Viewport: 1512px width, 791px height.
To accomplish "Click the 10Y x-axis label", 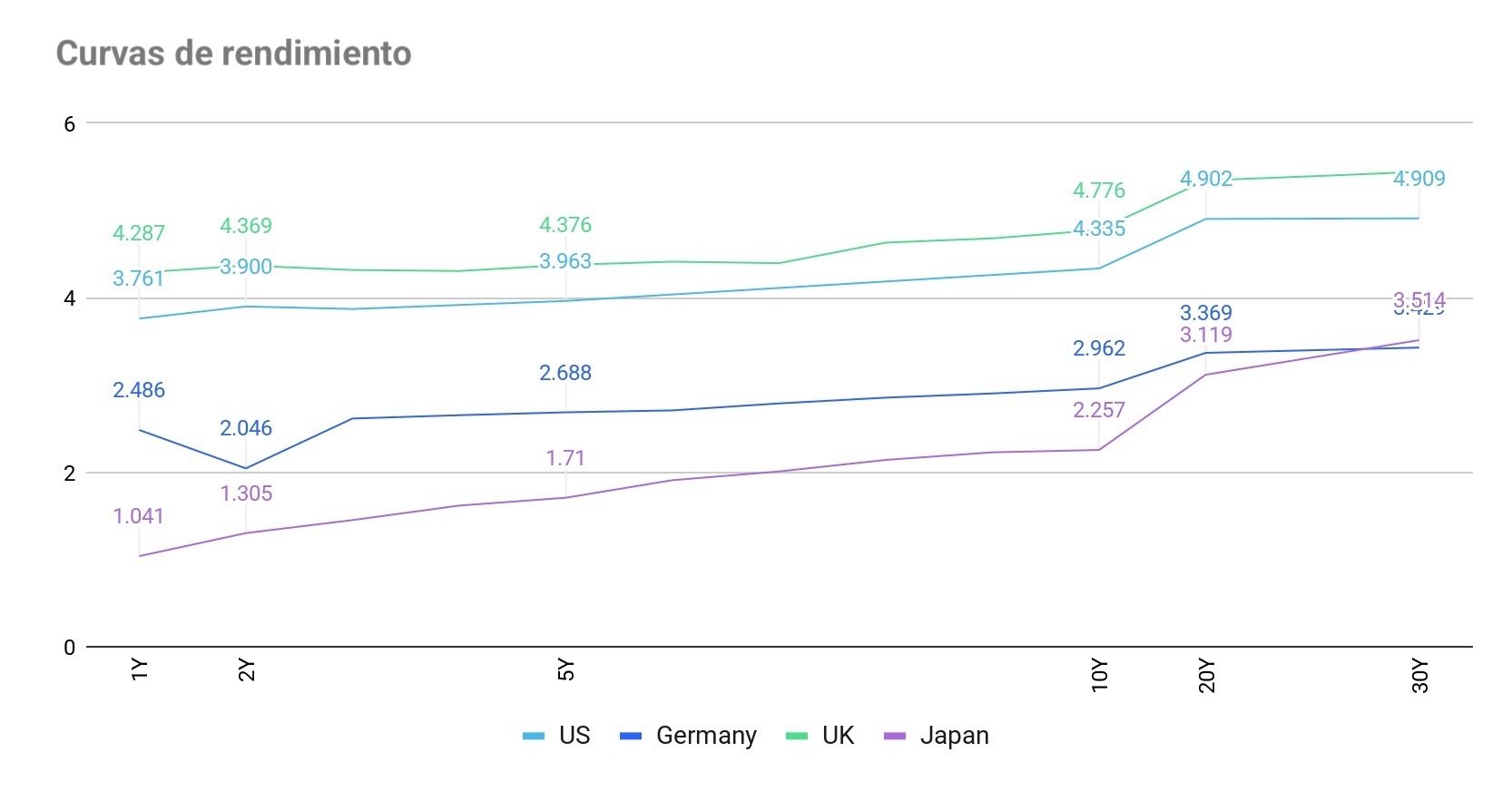I will 1099,676.
